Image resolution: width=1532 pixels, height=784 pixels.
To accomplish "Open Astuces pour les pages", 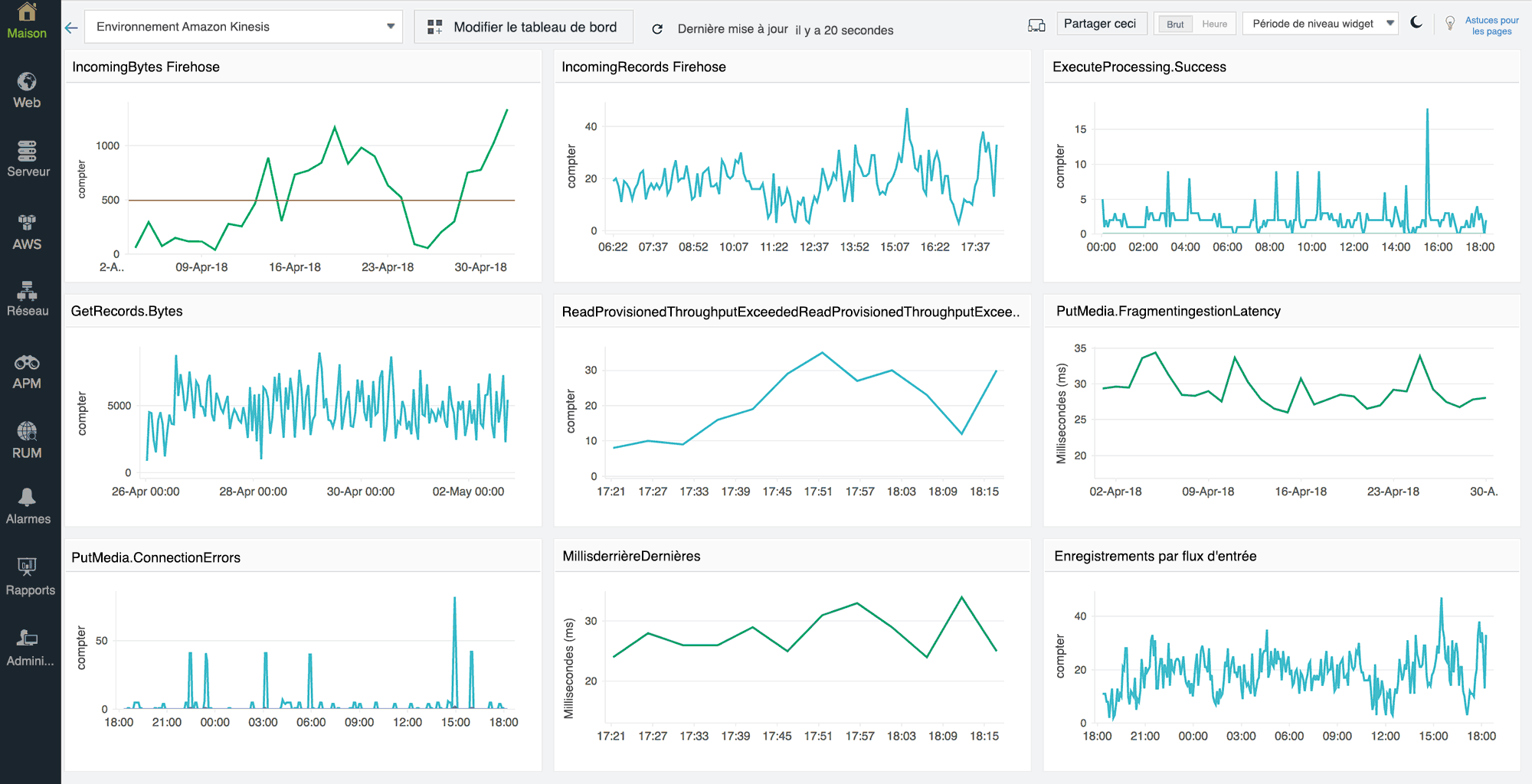I will click(x=1490, y=25).
